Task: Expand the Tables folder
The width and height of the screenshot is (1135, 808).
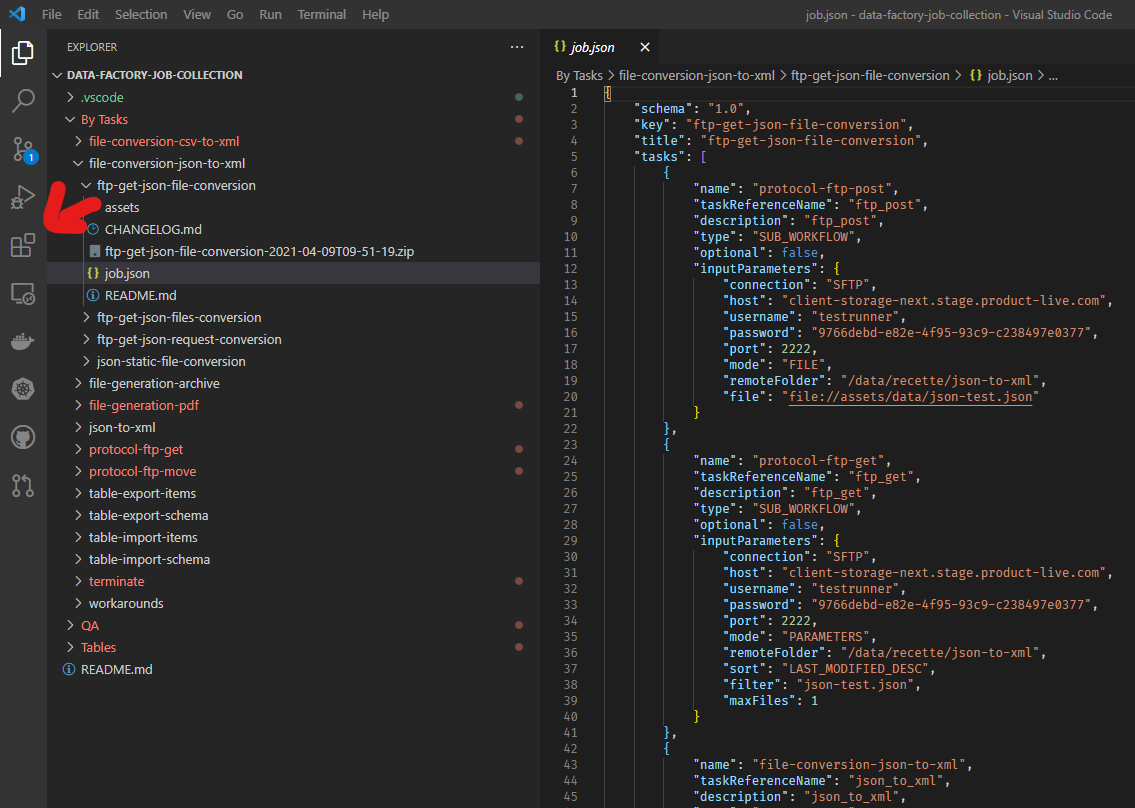Action: (98, 647)
